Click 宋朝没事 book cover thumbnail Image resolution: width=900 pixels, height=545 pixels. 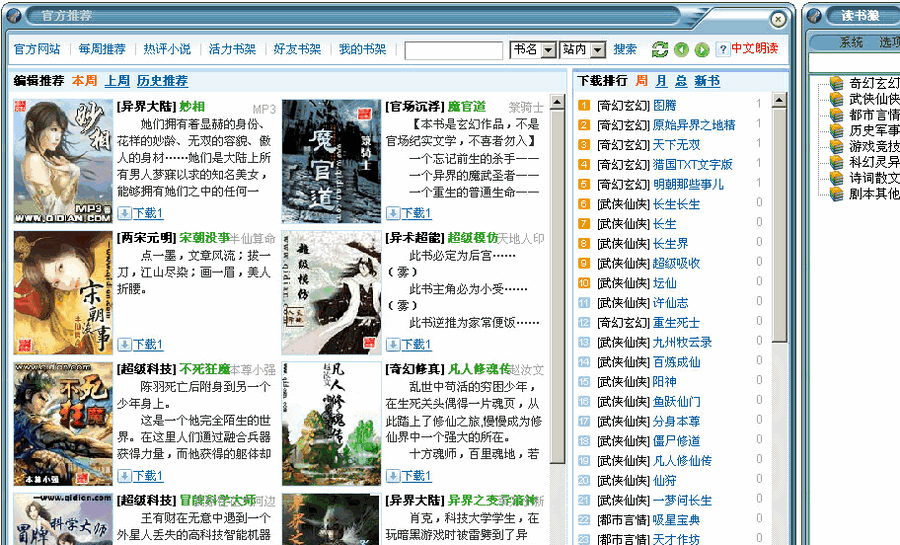pyautogui.click(x=63, y=293)
